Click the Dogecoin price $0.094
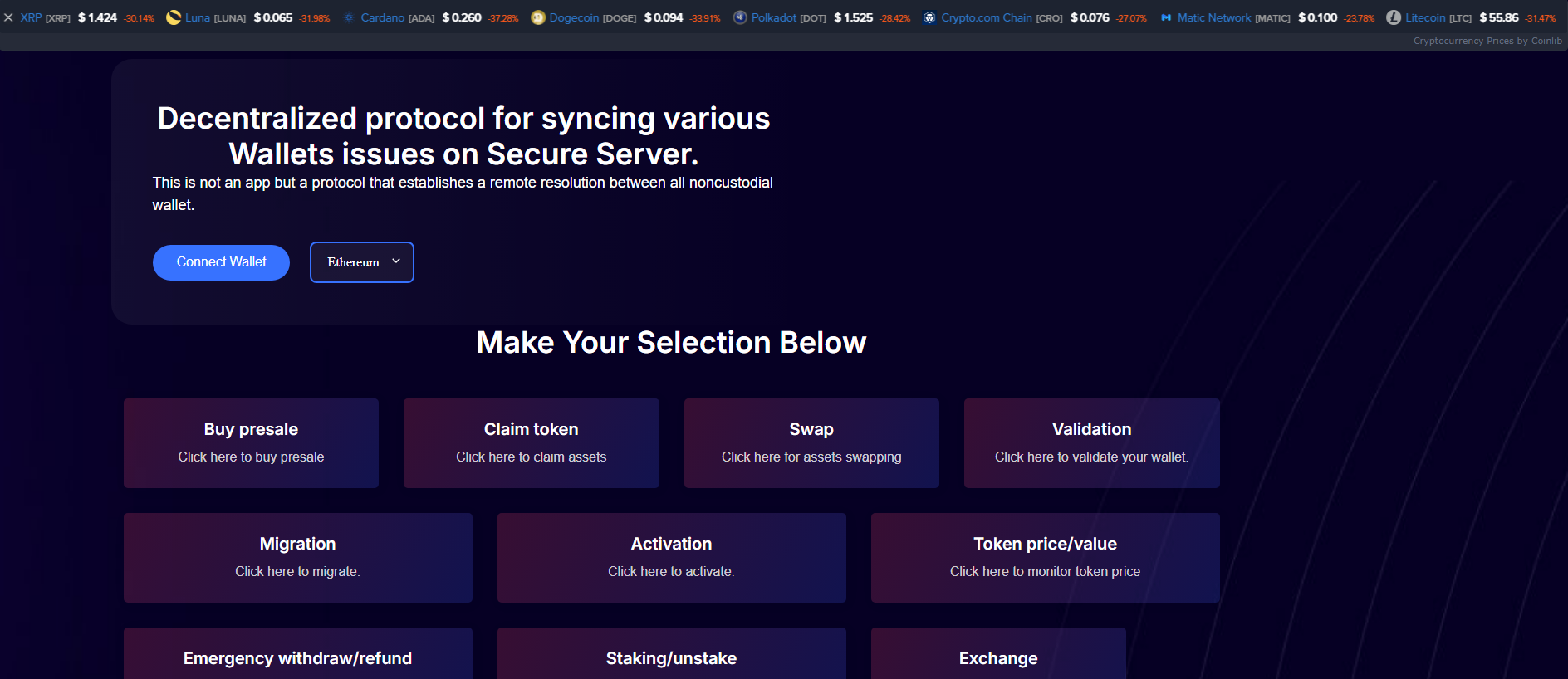Viewport: 1568px width, 679px height. pos(664,17)
